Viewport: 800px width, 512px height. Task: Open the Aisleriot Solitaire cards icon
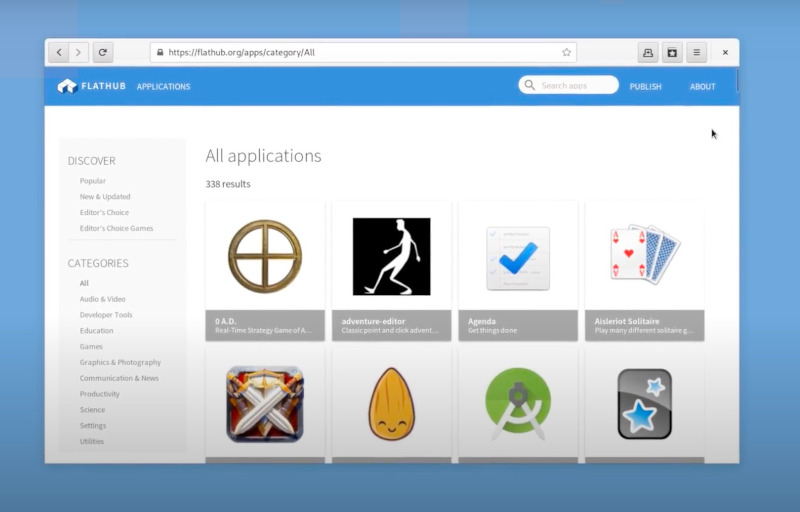tap(644, 255)
